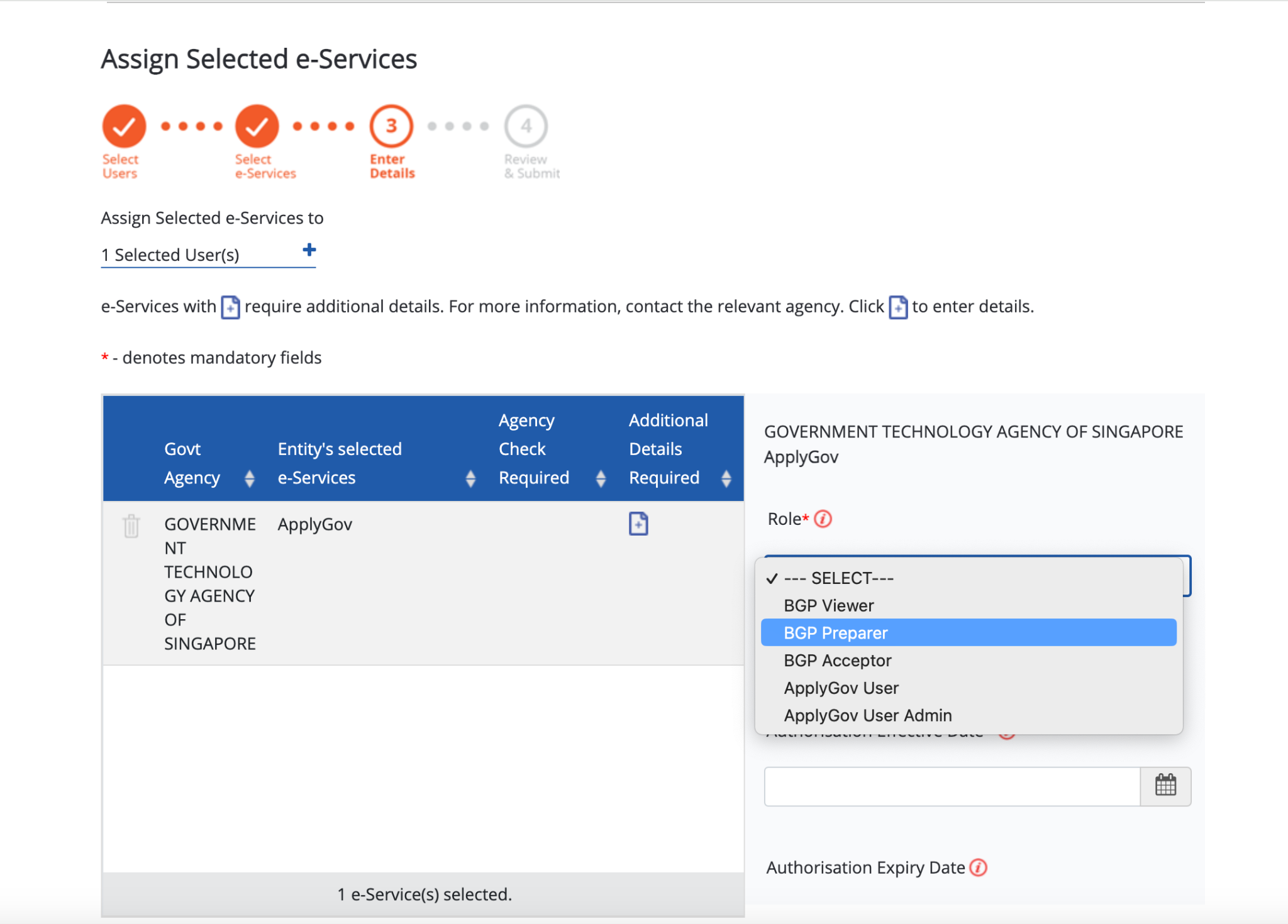Image resolution: width=1288 pixels, height=924 pixels.
Task: Select BGP Viewer role option
Action: click(969, 605)
